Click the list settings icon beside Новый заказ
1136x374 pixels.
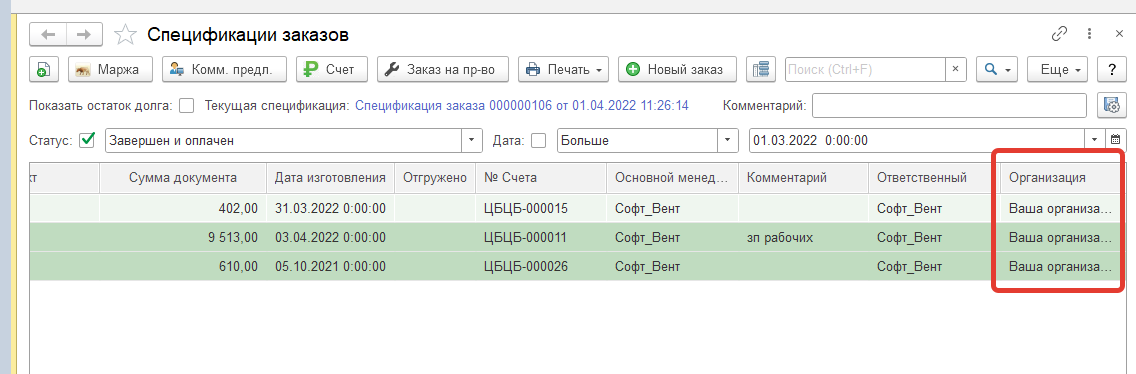(760, 70)
